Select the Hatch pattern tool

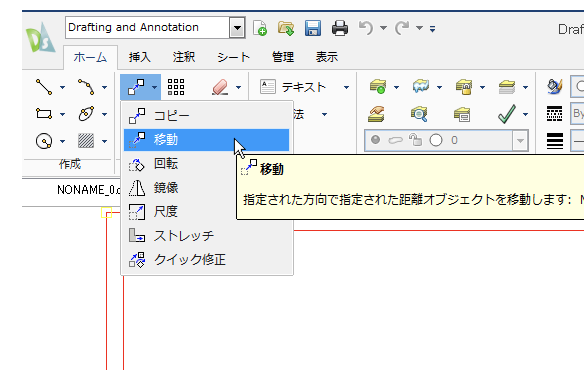86,141
